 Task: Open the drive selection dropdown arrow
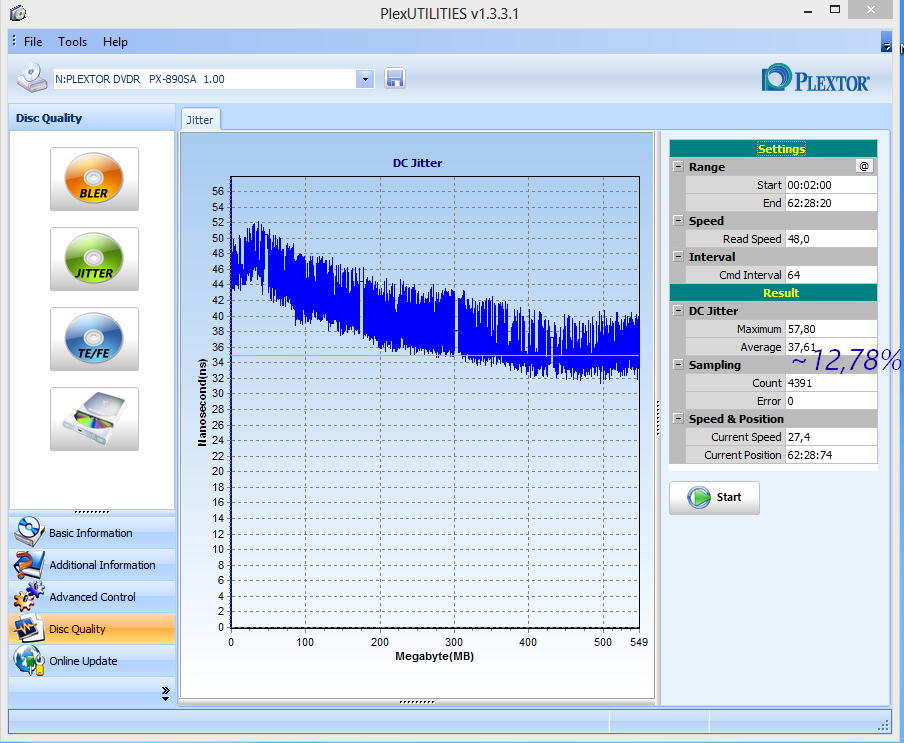365,79
